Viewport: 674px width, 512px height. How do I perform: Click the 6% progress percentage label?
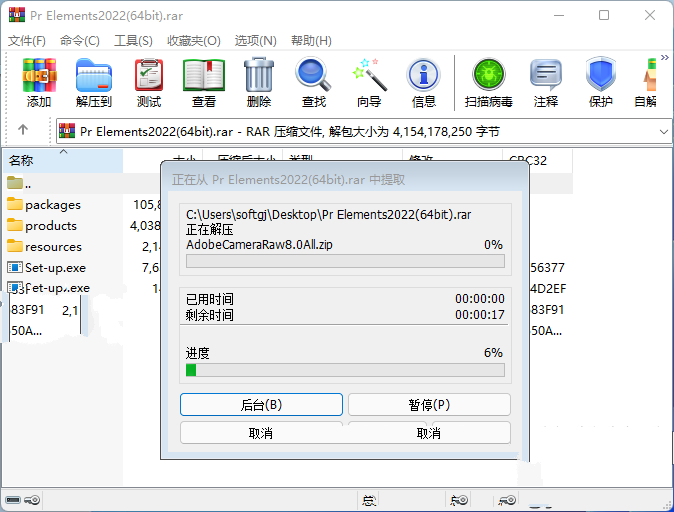tap(493, 353)
